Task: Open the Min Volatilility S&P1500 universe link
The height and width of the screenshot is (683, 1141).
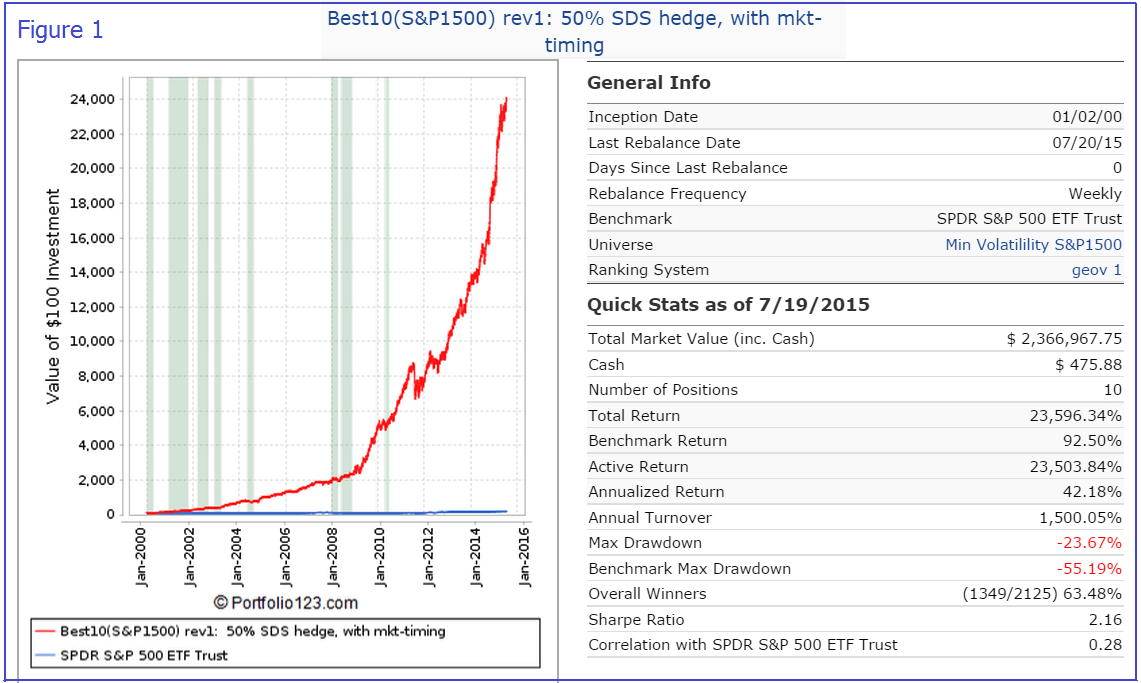Action: click(x=1033, y=244)
